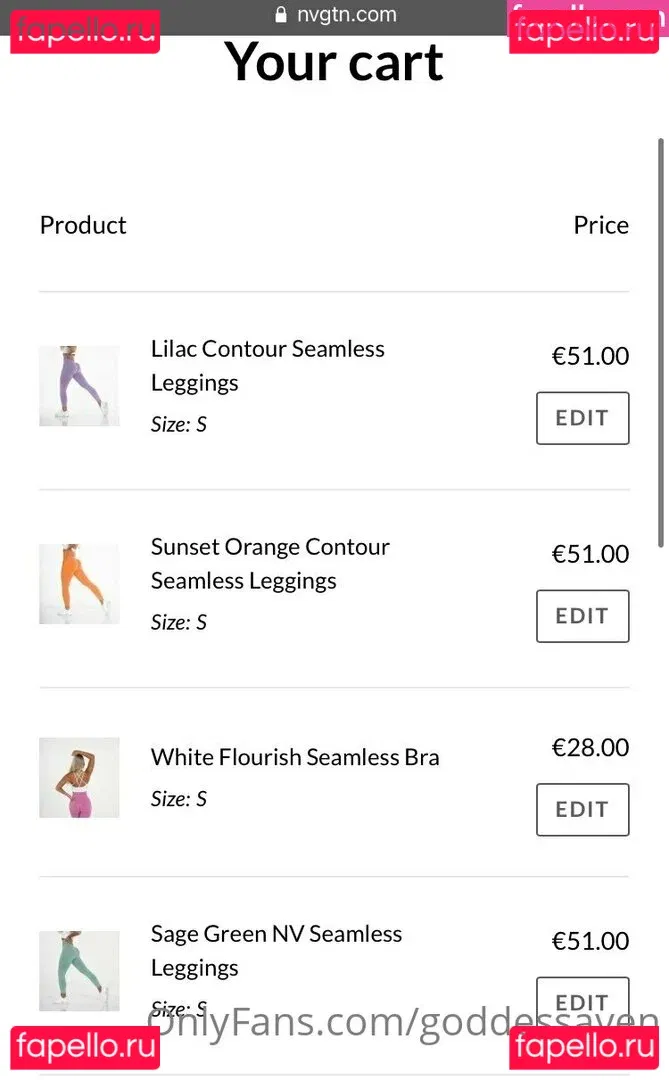Edit the Lilac Contour Seamless Leggings item

point(582,418)
